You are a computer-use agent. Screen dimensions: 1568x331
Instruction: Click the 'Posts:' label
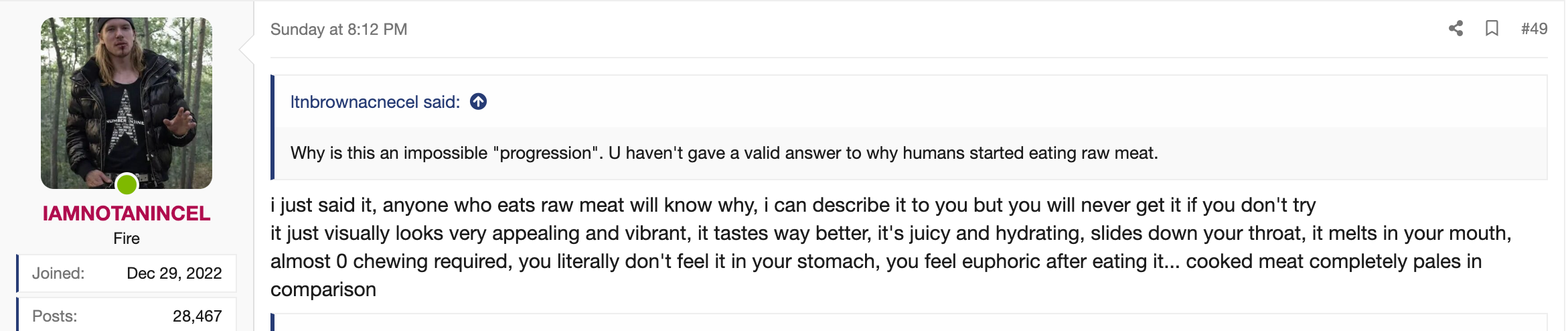pos(55,316)
